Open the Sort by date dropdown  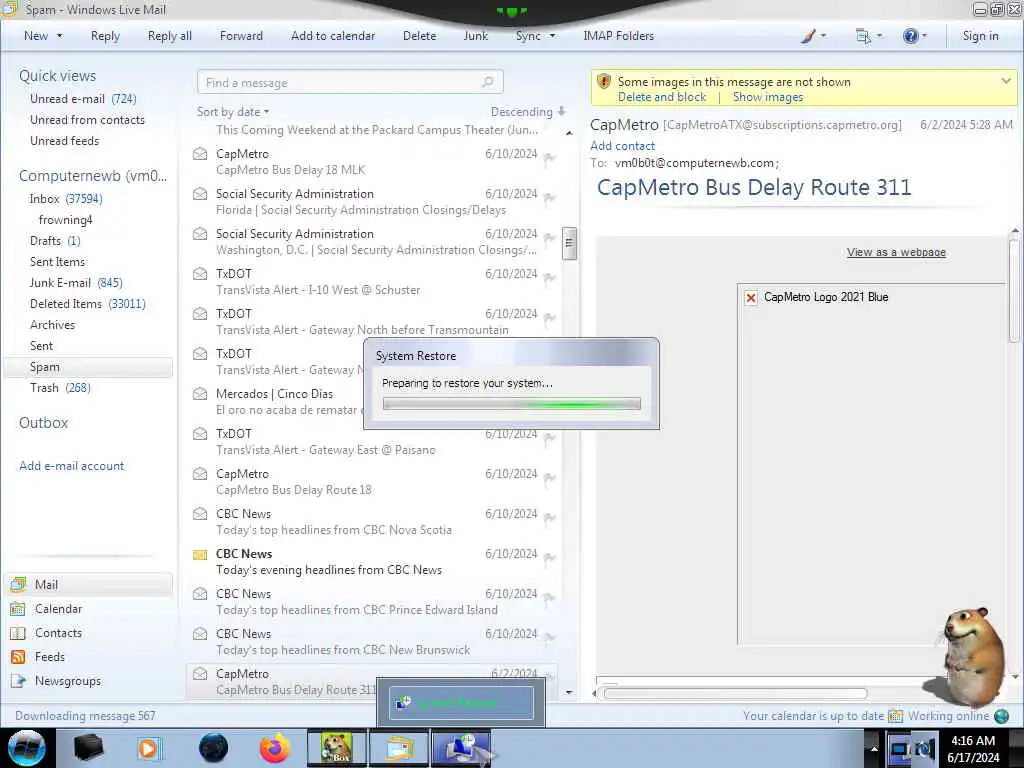pyautogui.click(x=232, y=112)
